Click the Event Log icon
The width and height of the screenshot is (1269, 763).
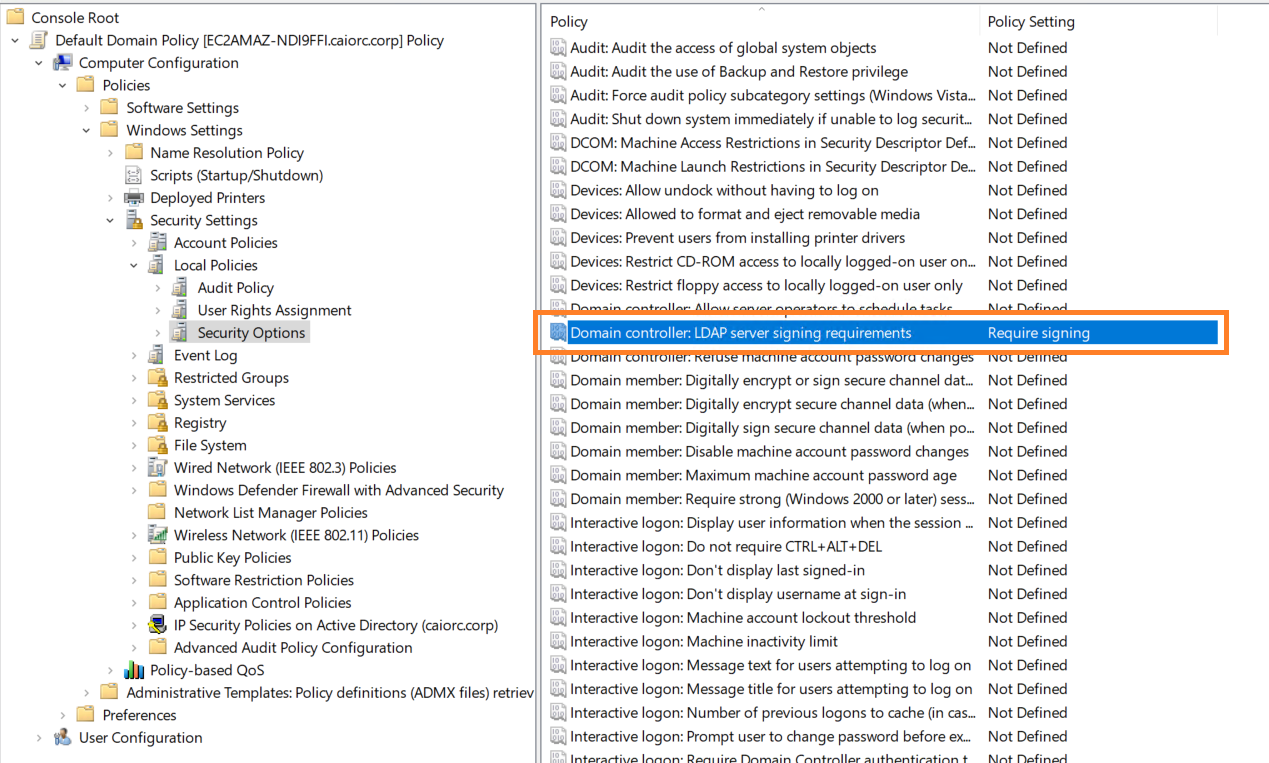[x=157, y=355]
